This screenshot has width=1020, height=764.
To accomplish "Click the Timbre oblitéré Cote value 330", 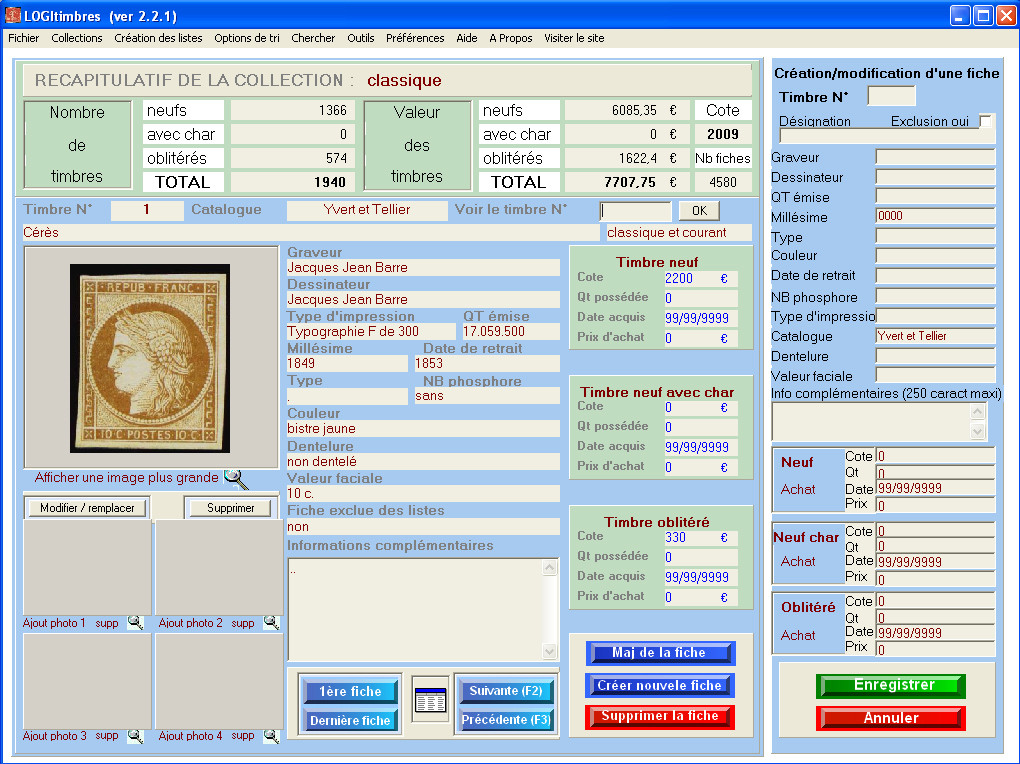I will [675, 538].
